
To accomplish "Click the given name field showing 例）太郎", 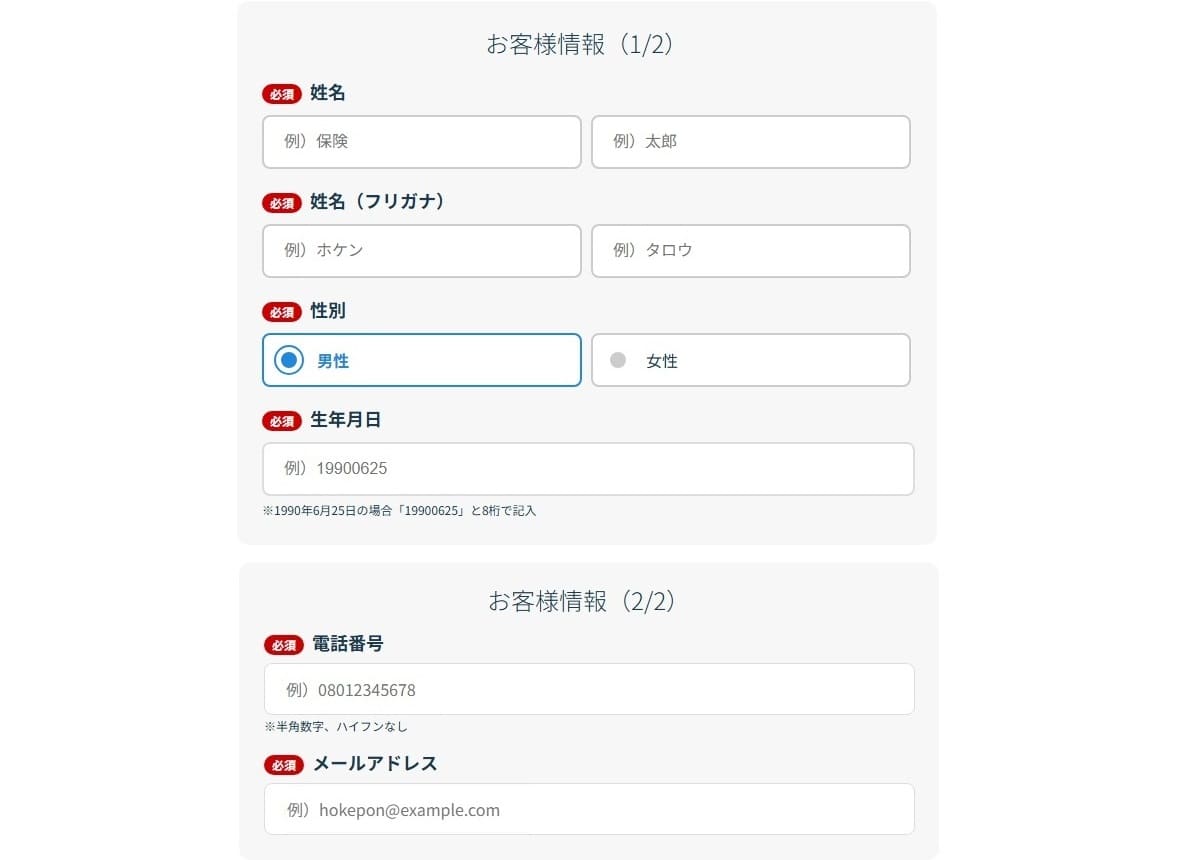I will click(x=751, y=142).
